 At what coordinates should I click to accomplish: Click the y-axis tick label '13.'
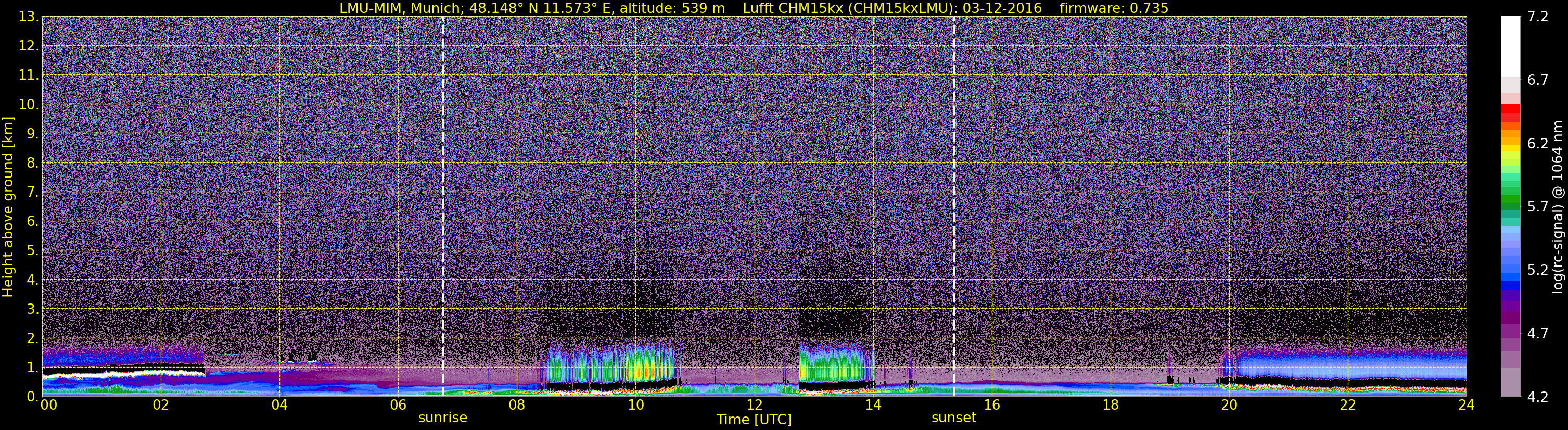tap(29, 17)
